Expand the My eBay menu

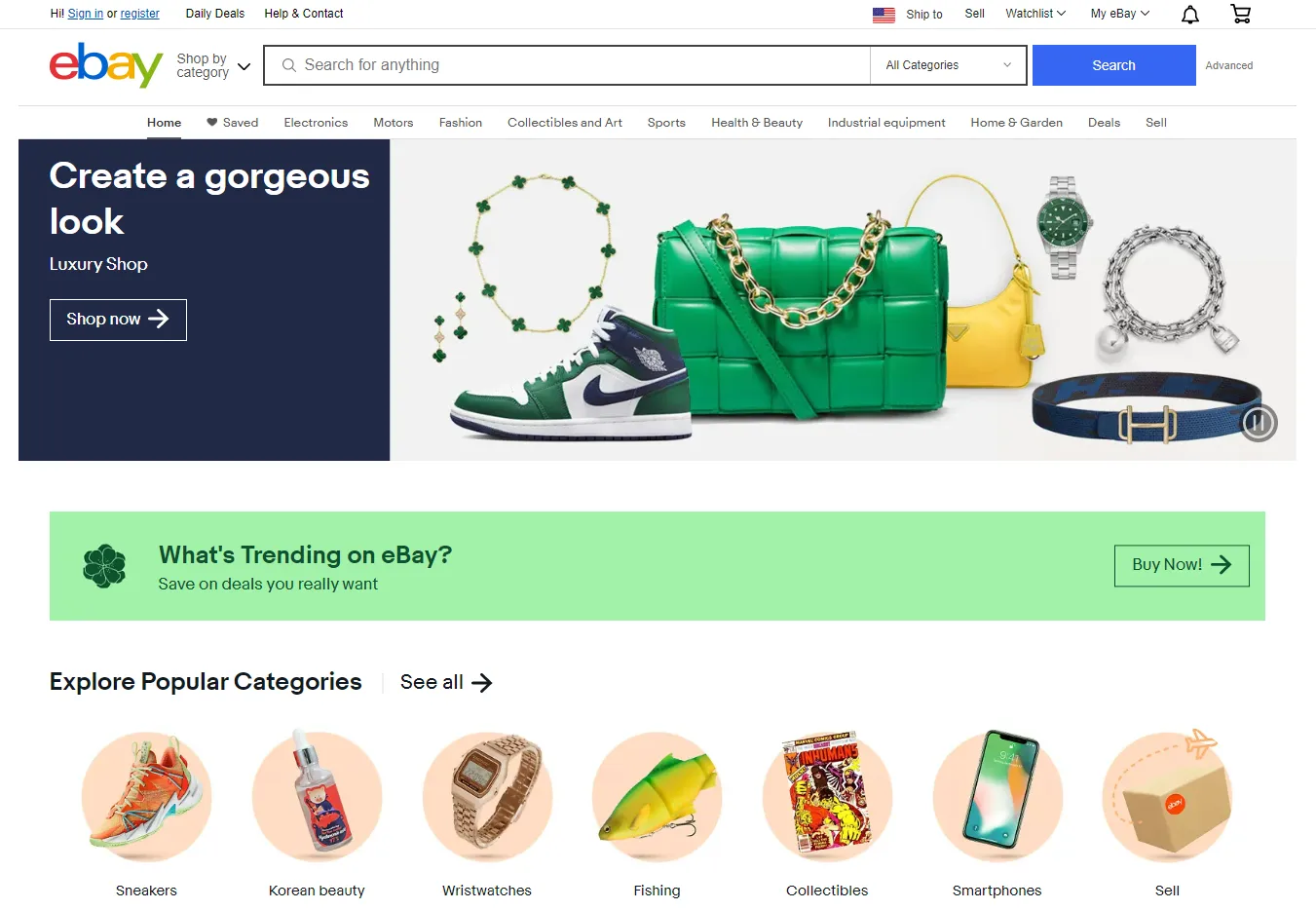point(1120,14)
